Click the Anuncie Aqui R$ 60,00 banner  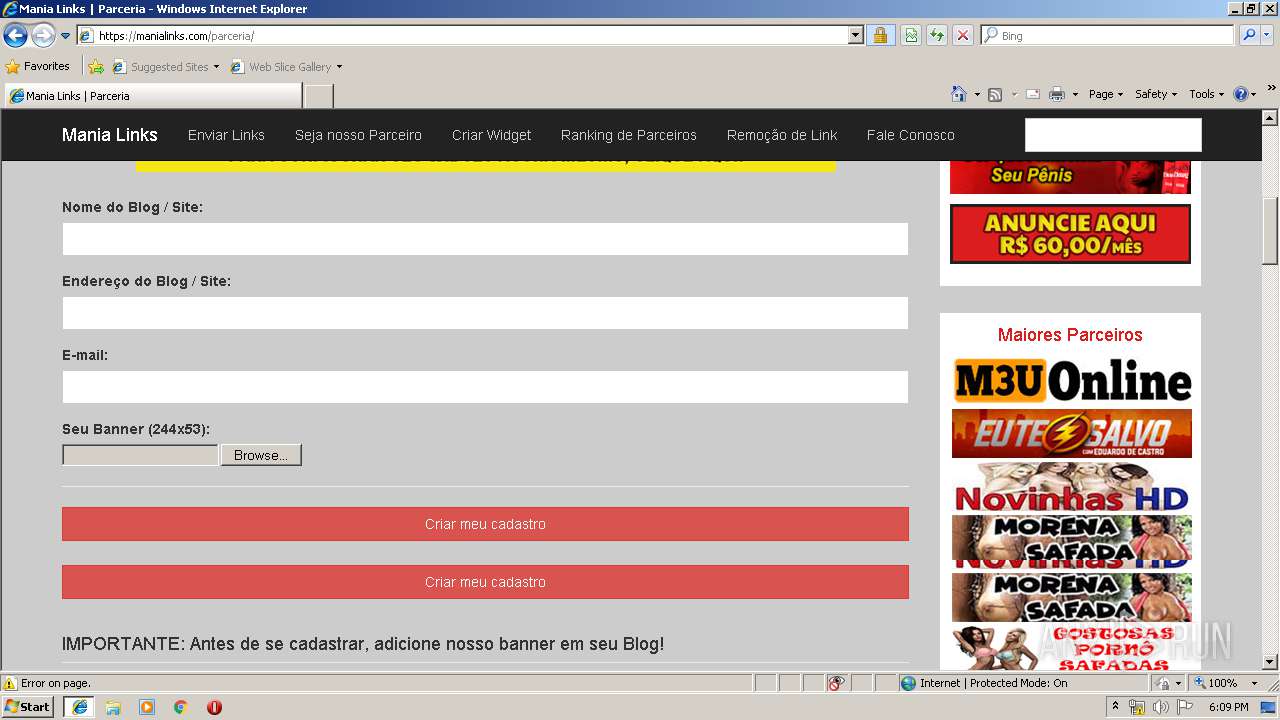coord(1070,234)
